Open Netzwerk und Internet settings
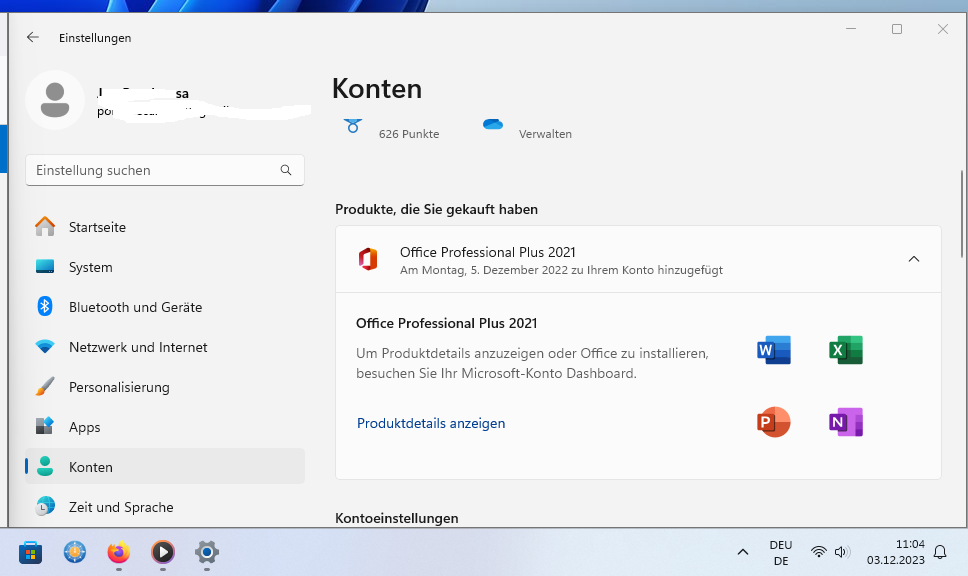Screen dimensions: 968x576 (x=165, y=347)
